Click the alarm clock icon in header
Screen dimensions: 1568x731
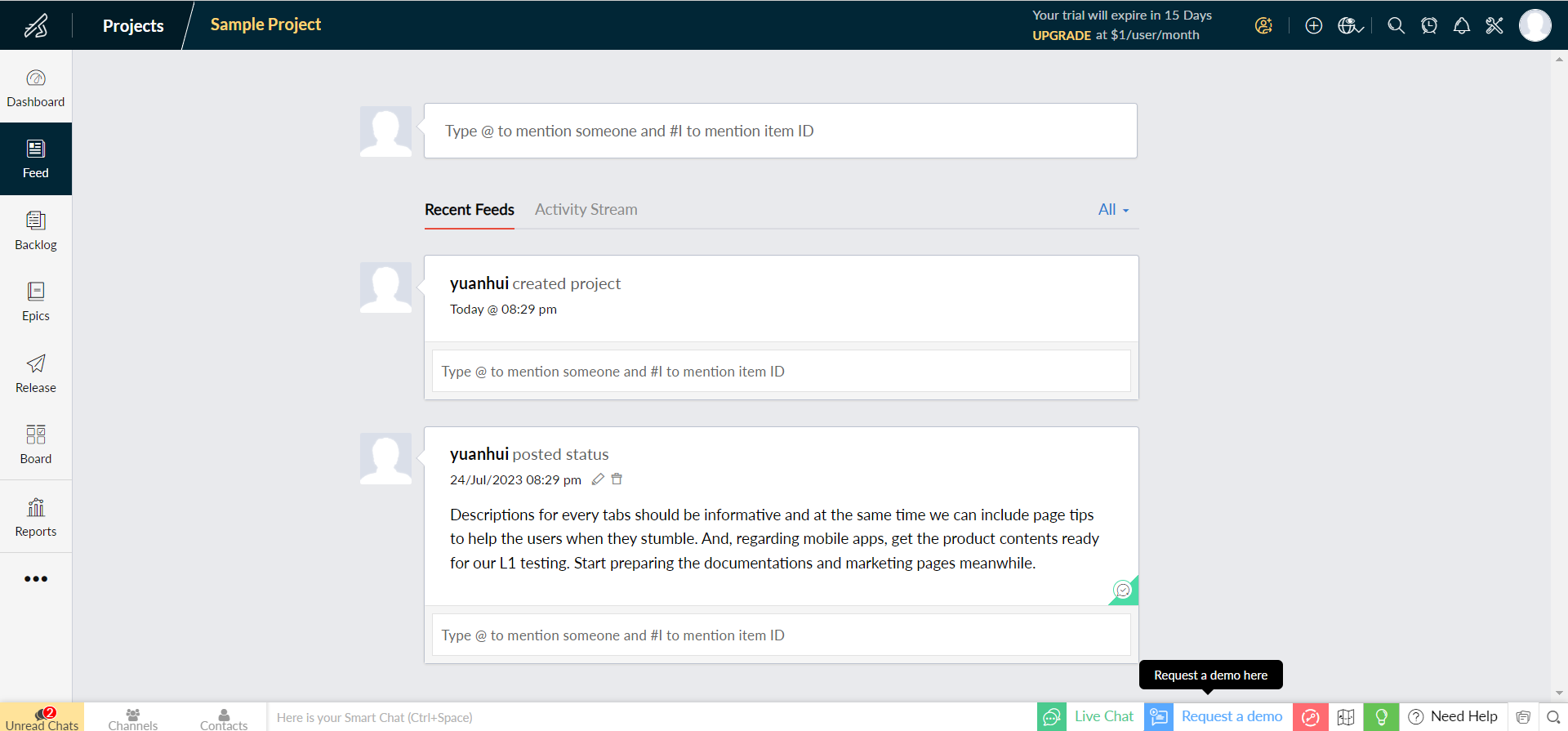click(1429, 26)
